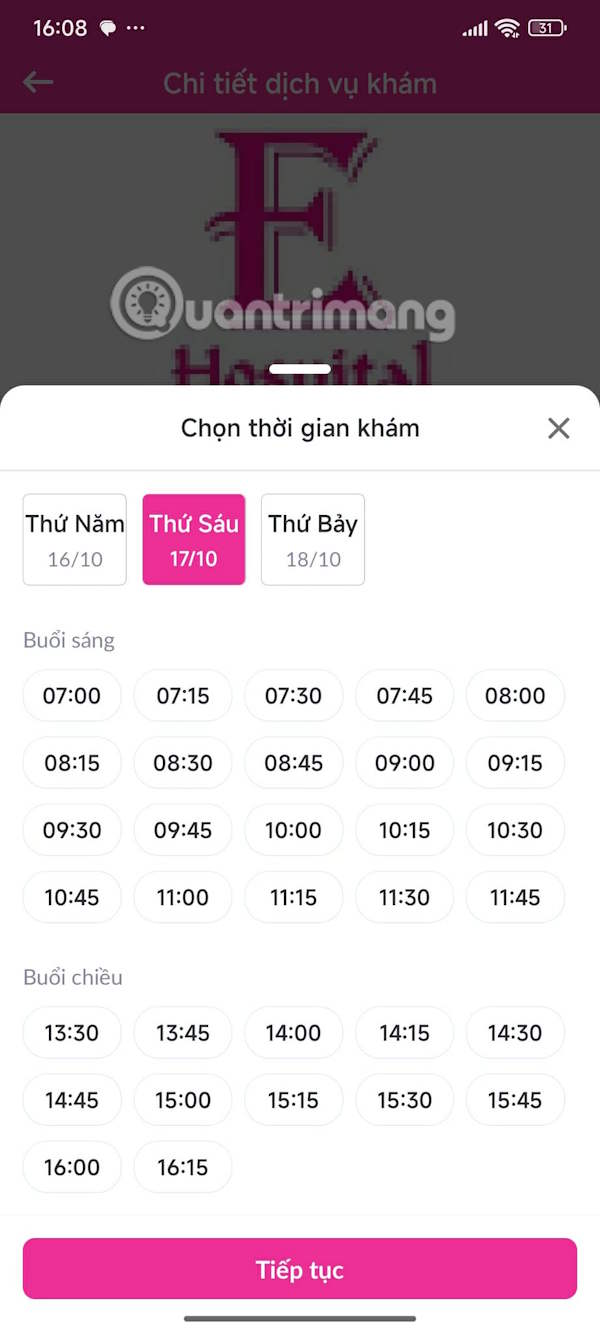Tap the back arrow icon
This screenshot has width=600, height=1333.
tap(38, 82)
